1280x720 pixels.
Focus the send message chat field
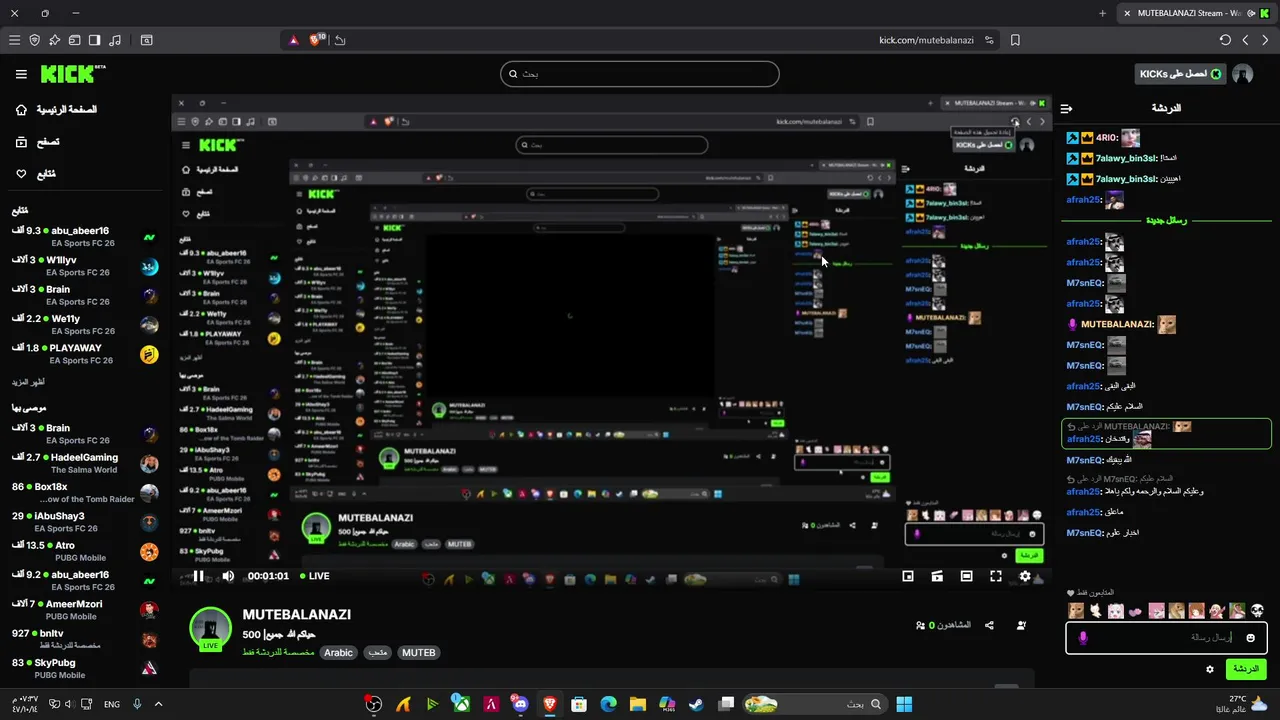1166,638
